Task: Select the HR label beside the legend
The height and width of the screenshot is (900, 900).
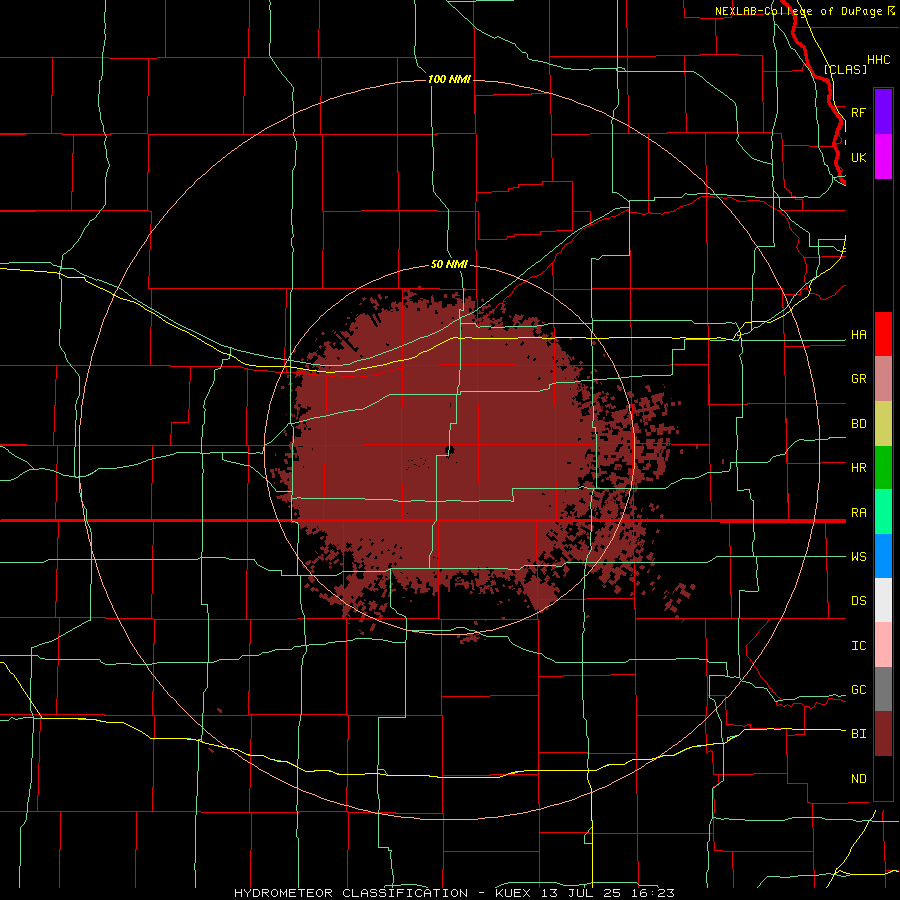Action: [x=858, y=468]
